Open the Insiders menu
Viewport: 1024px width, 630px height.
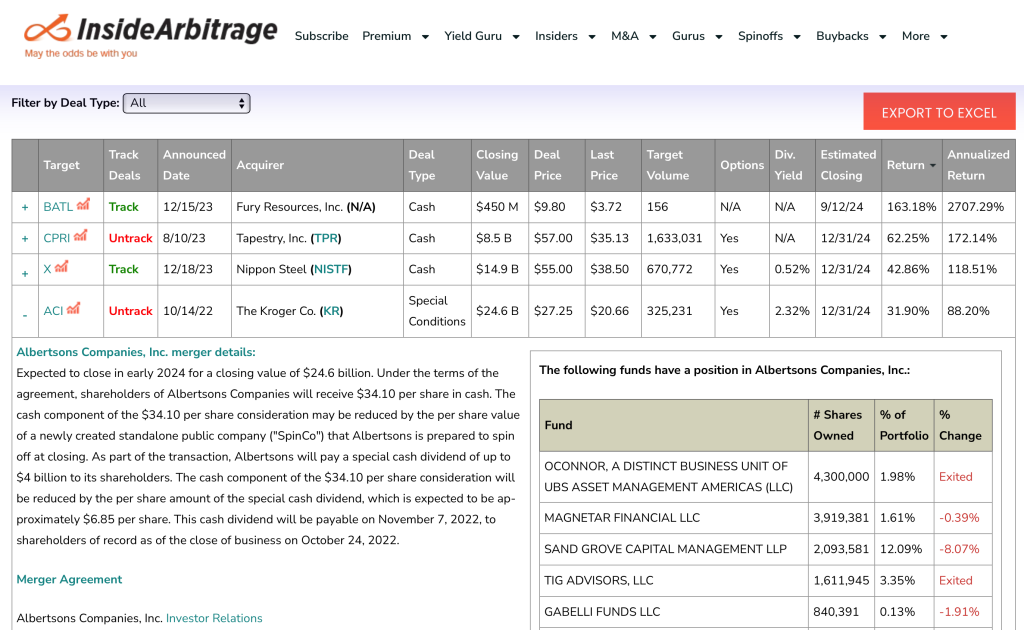click(565, 37)
